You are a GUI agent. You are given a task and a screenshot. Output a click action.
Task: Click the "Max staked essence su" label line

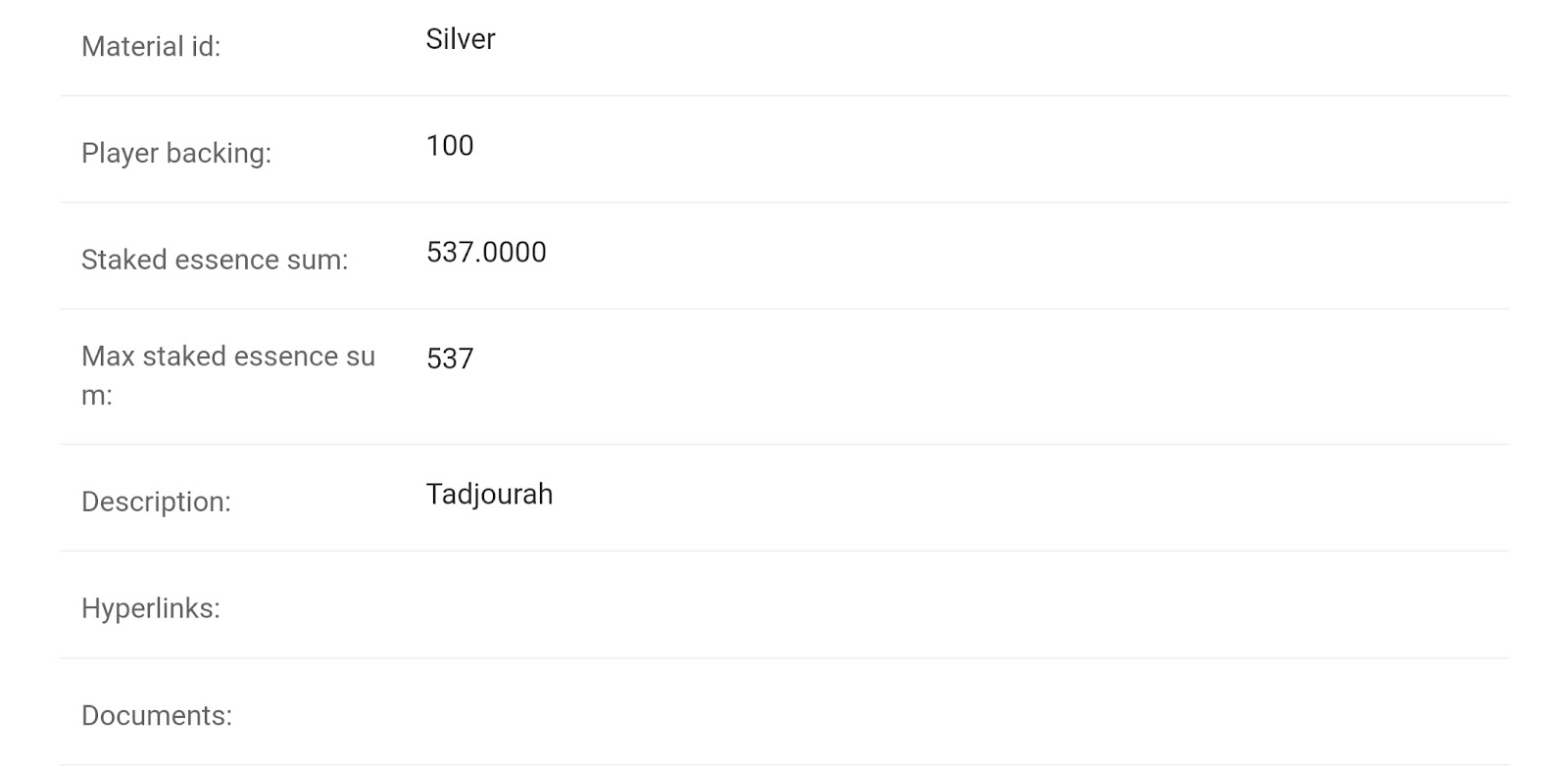pyautogui.click(x=228, y=357)
